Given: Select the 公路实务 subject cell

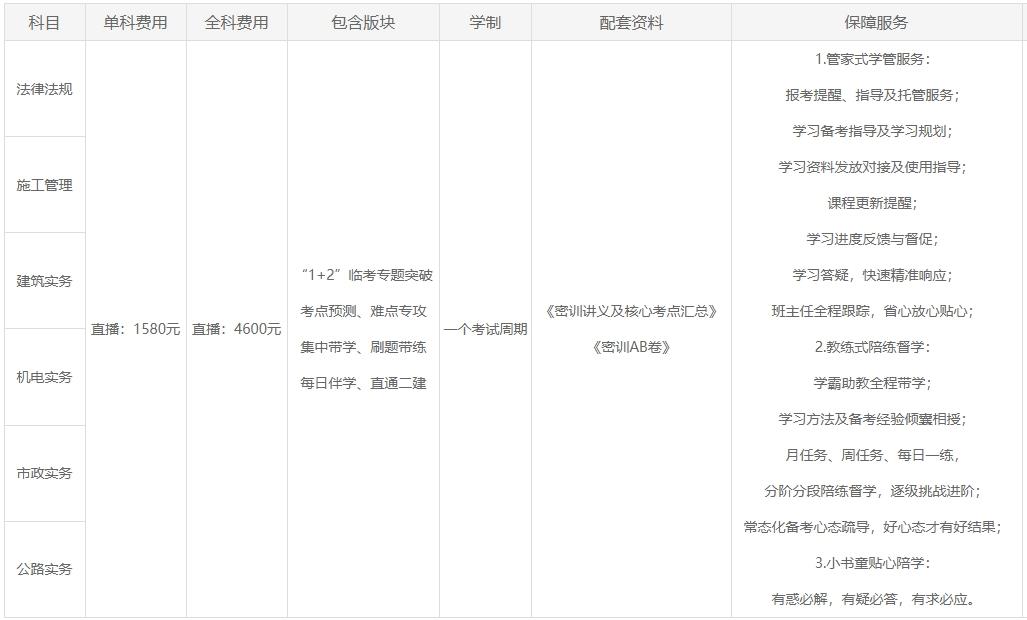Looking at the screenshot, I should 44,569.
